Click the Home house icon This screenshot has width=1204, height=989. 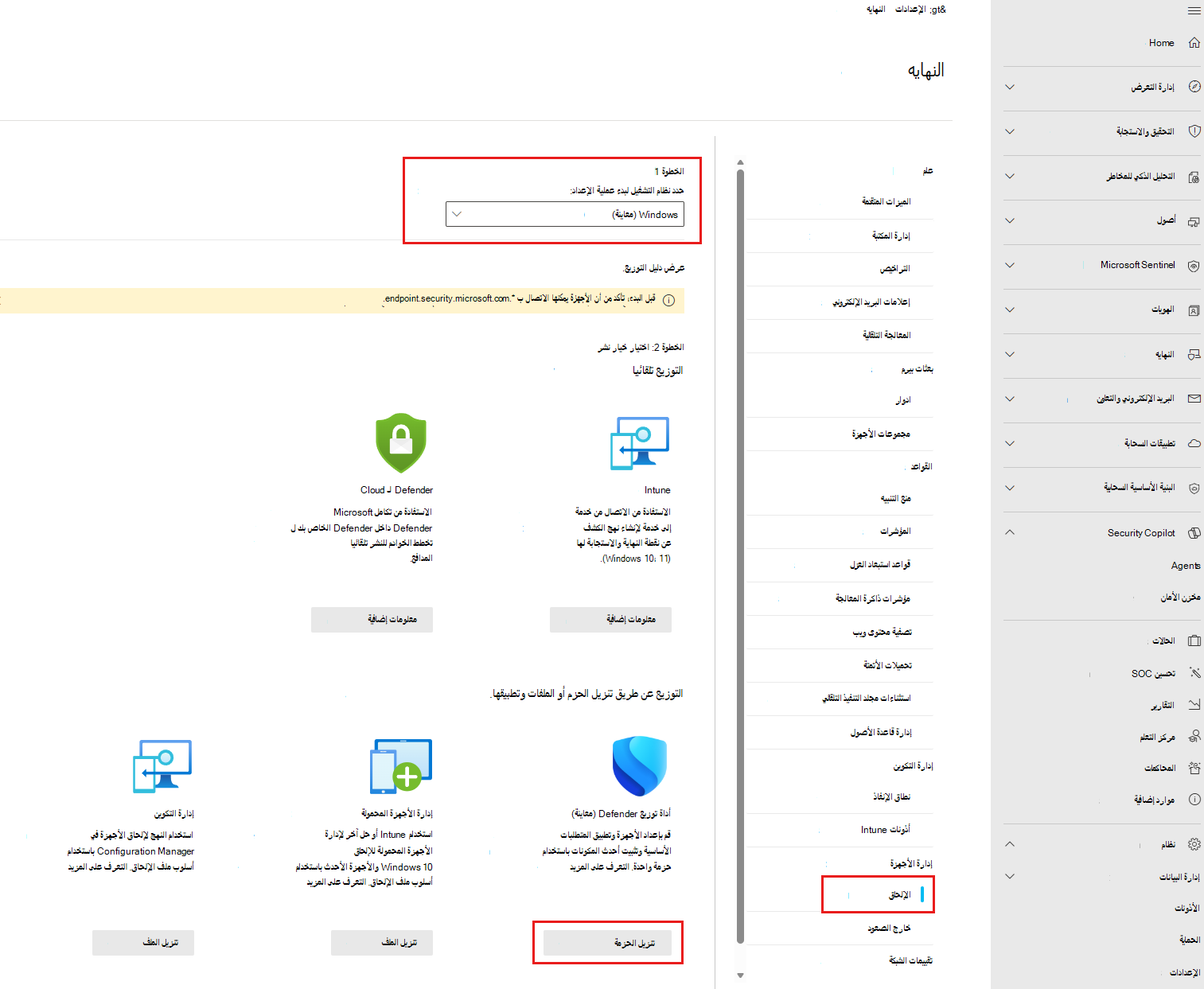click(x=1194, y=43)
